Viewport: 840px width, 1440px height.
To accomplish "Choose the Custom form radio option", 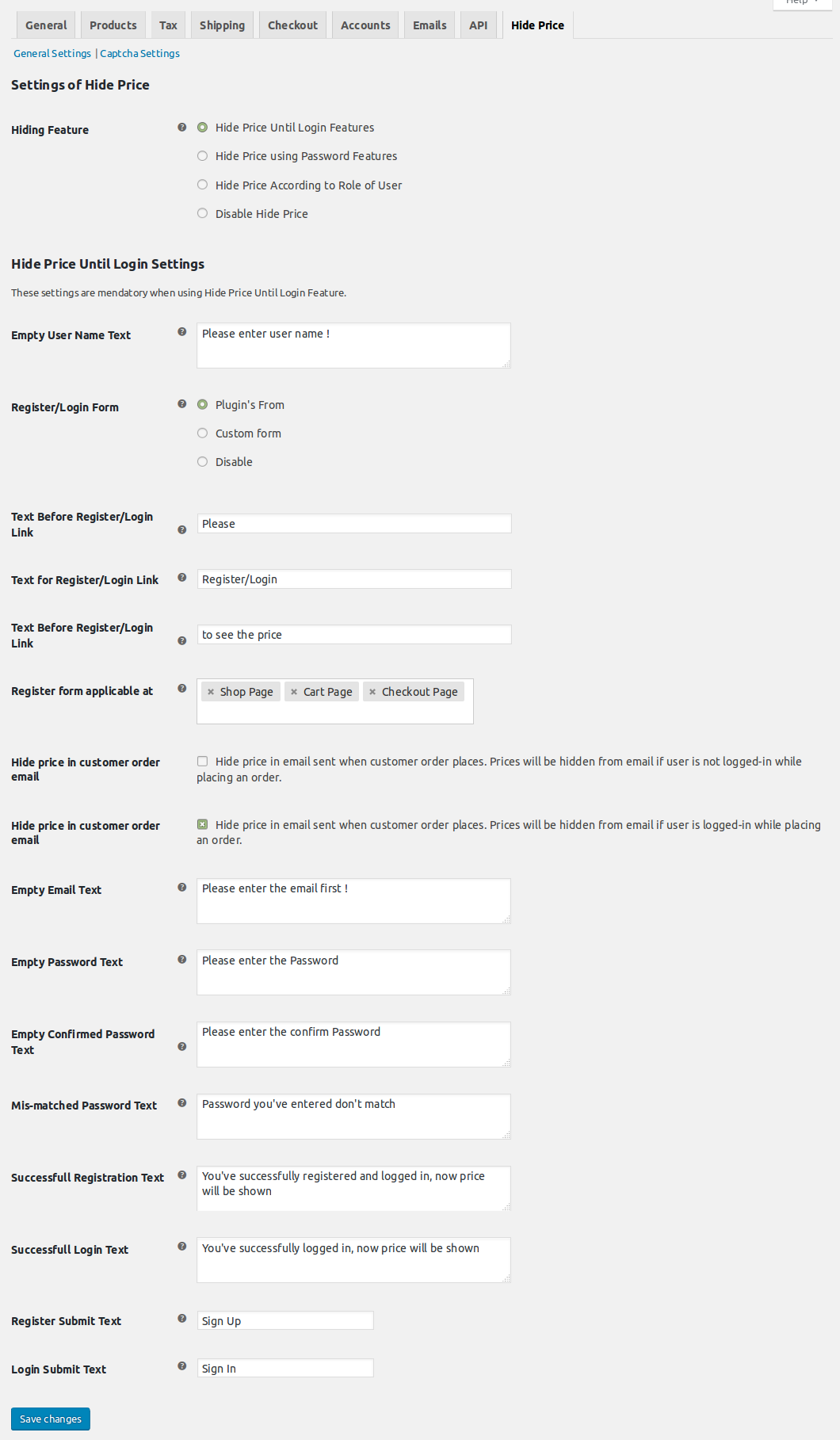I will pyautogui.click(x=203, y=434).
